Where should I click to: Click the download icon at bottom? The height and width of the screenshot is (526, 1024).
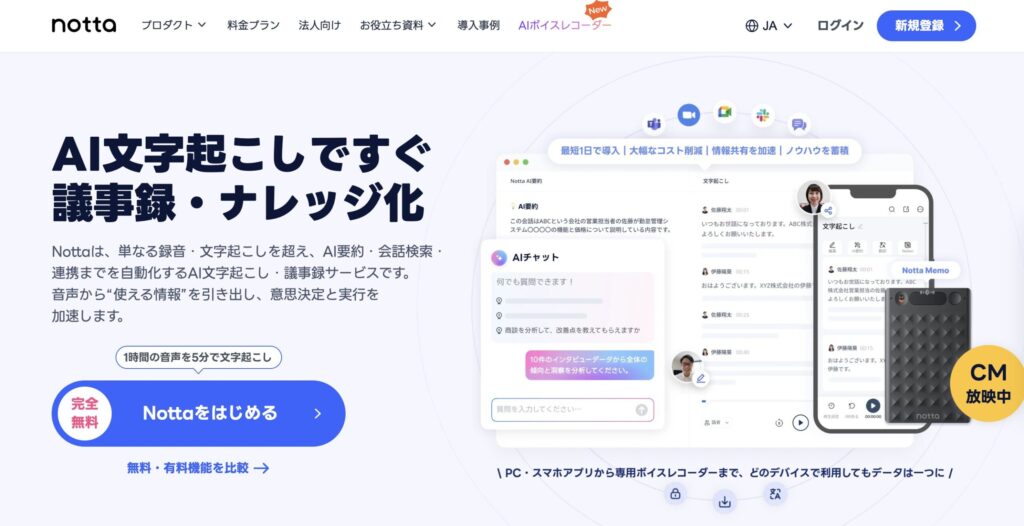click(x=724, y=502)
